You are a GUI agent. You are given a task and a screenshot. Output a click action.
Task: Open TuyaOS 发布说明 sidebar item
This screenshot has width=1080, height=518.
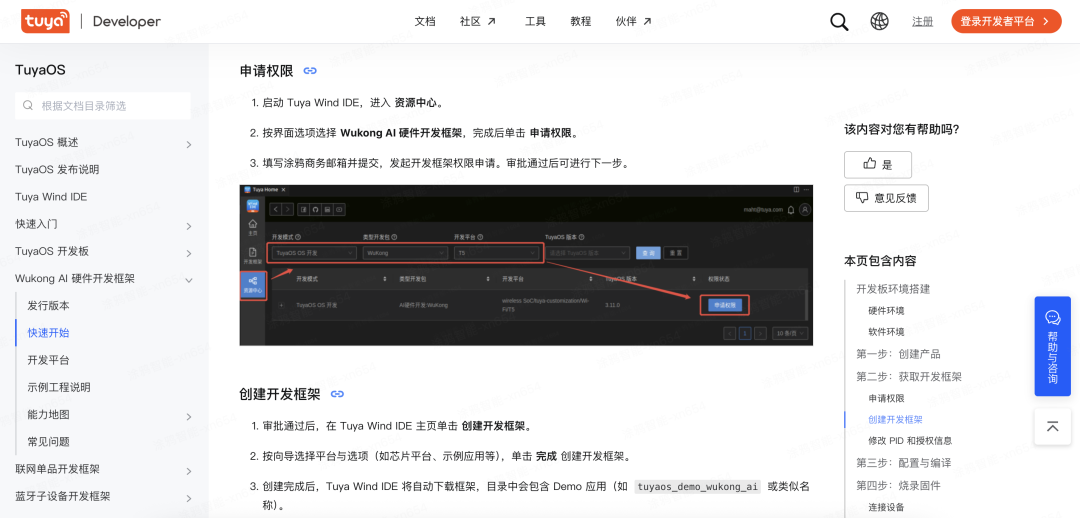coord(57,169)
